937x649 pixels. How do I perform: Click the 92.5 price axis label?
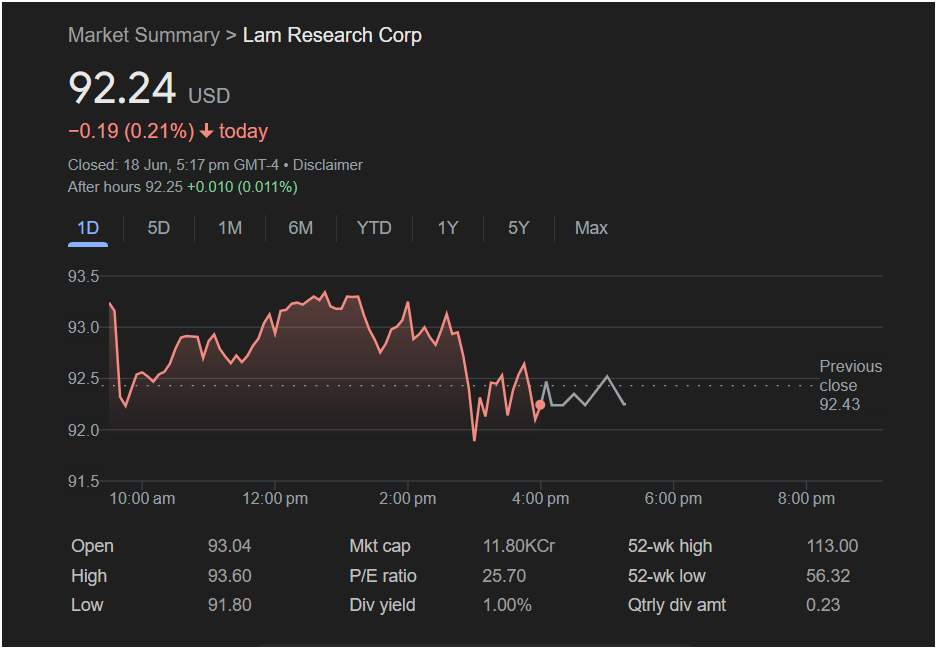coord(84,379)
